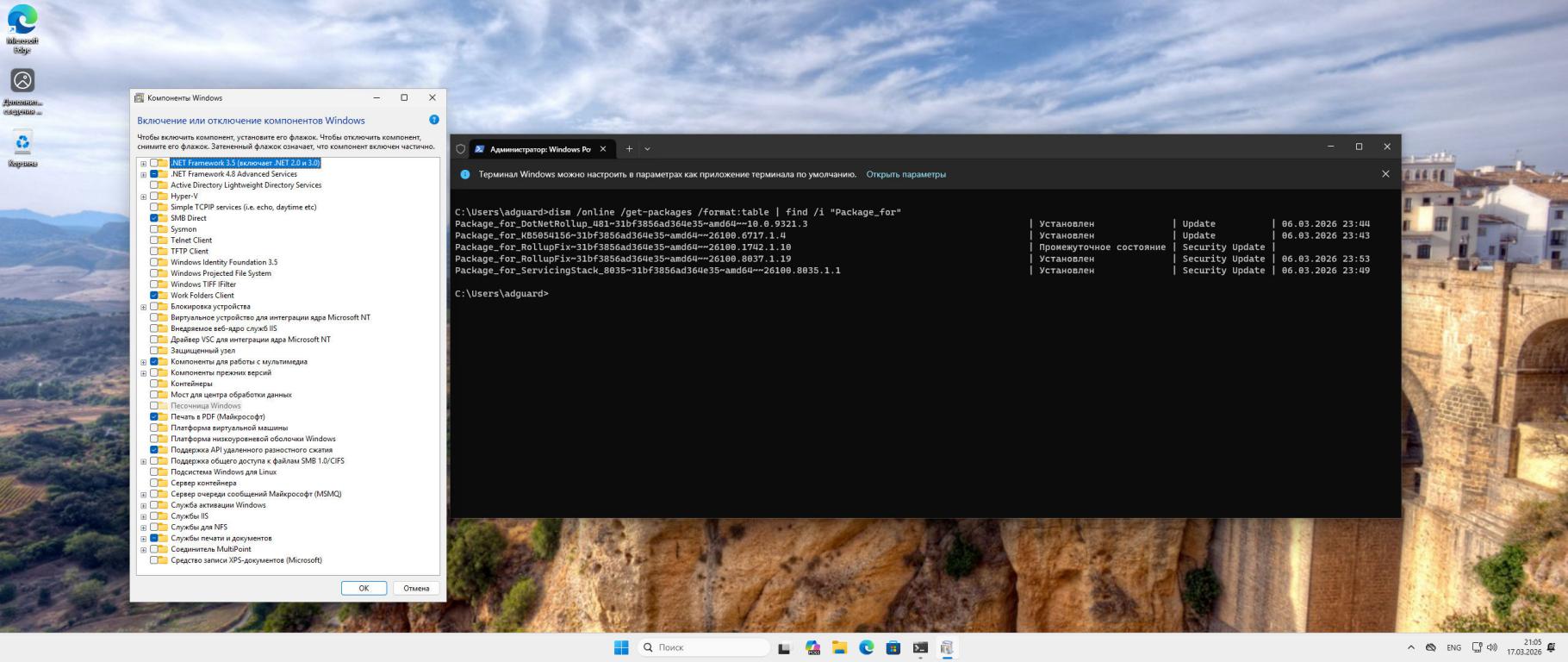Launch Microsoft Store from the taskbar
1568x662 pixels.
pyautogui.click(x=893, y=647)
